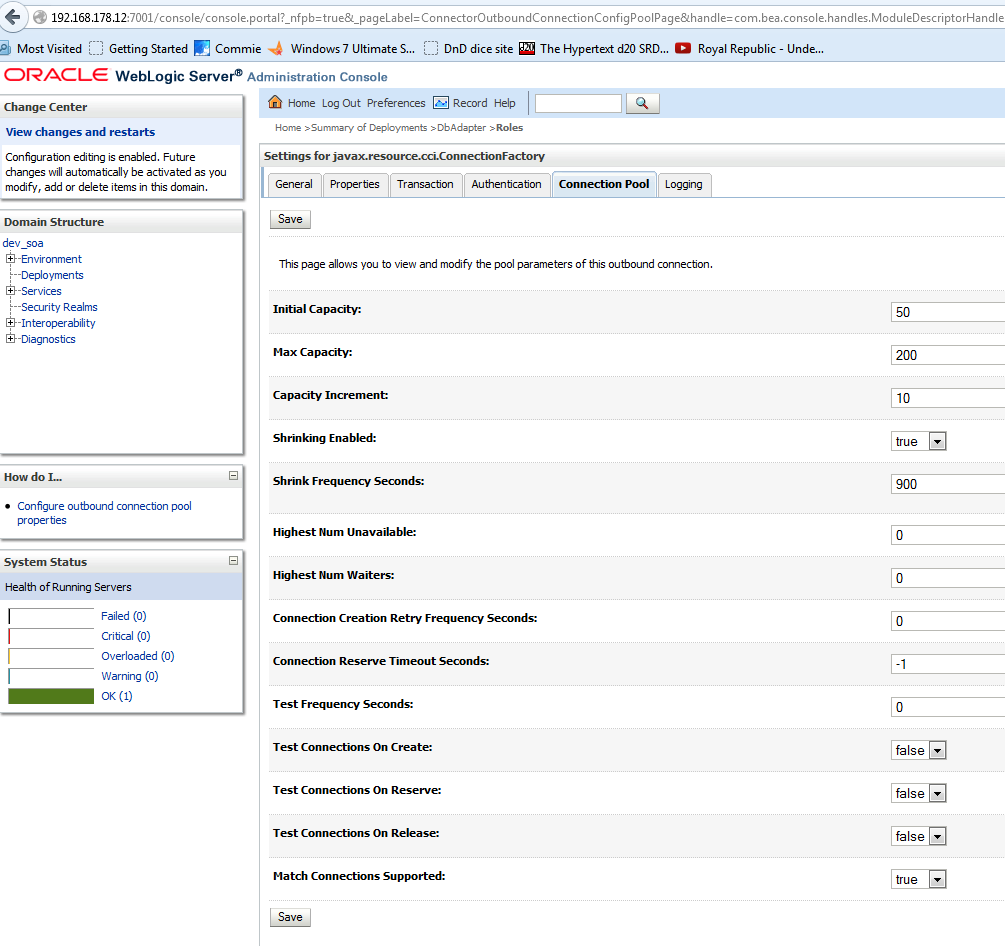The width and height of the screenshot is (1005, 946).
Task: Click Connection Reserve Timeout Seconds field
Action: (948, 664)
